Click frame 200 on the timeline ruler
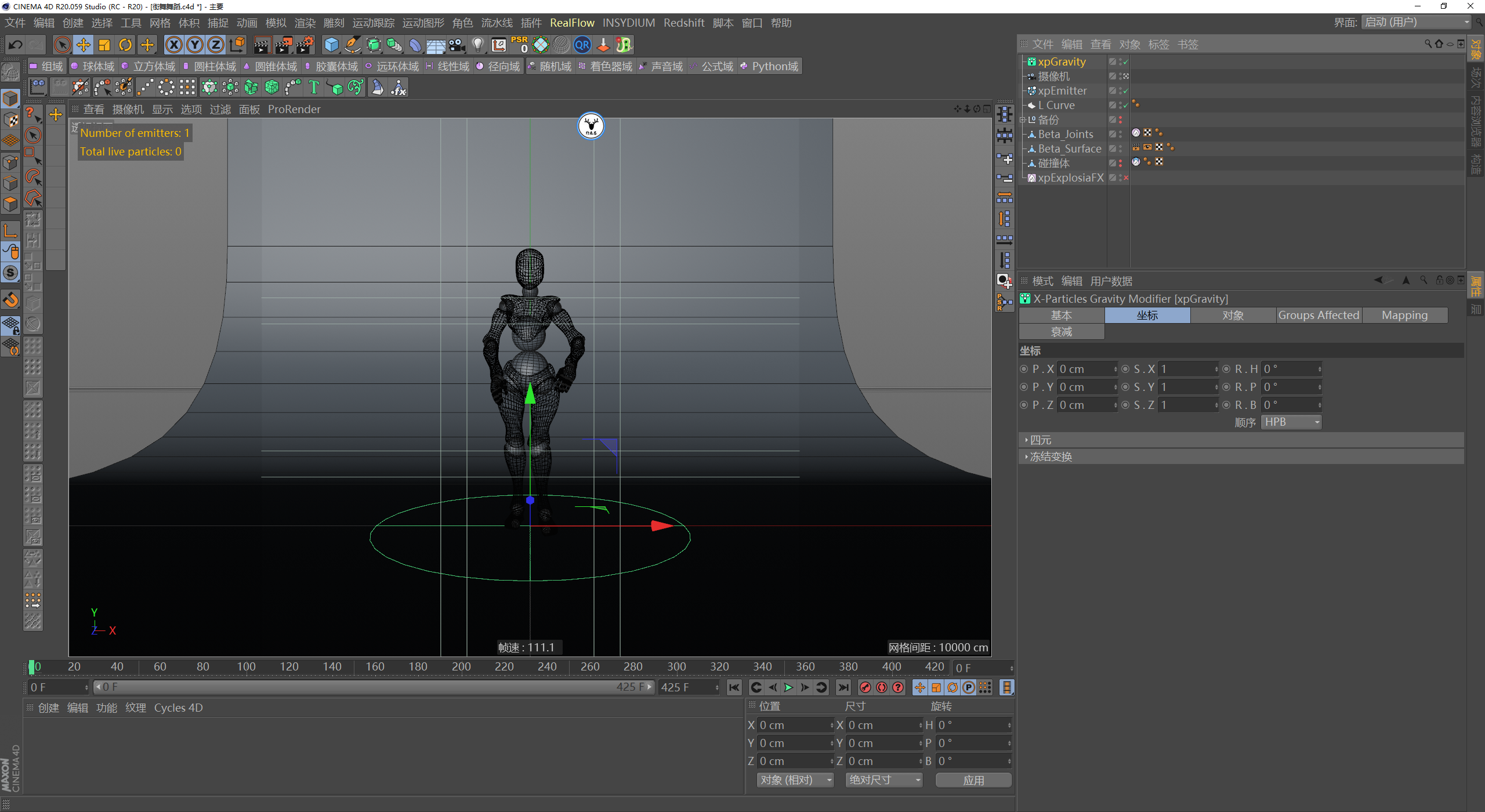 [461, 667]
